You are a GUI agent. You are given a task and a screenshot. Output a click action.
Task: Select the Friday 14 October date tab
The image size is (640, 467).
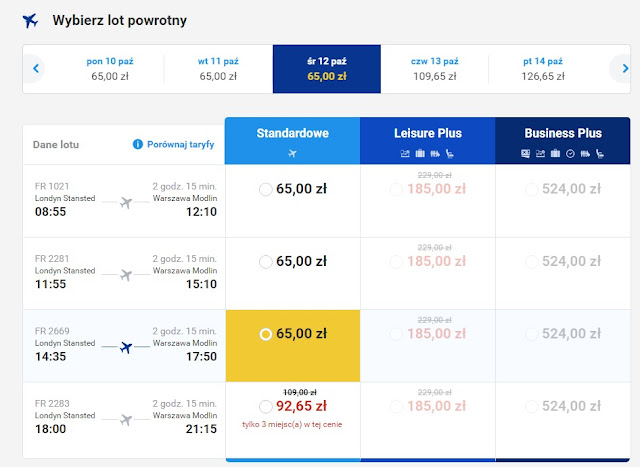tap(543, 69)
